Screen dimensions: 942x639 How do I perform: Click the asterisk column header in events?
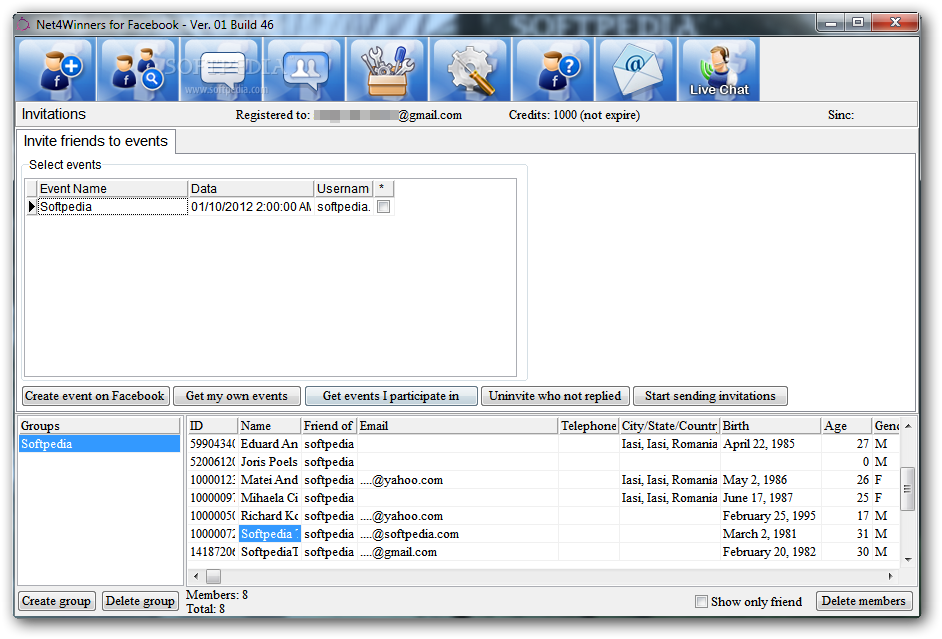(383, 189)
